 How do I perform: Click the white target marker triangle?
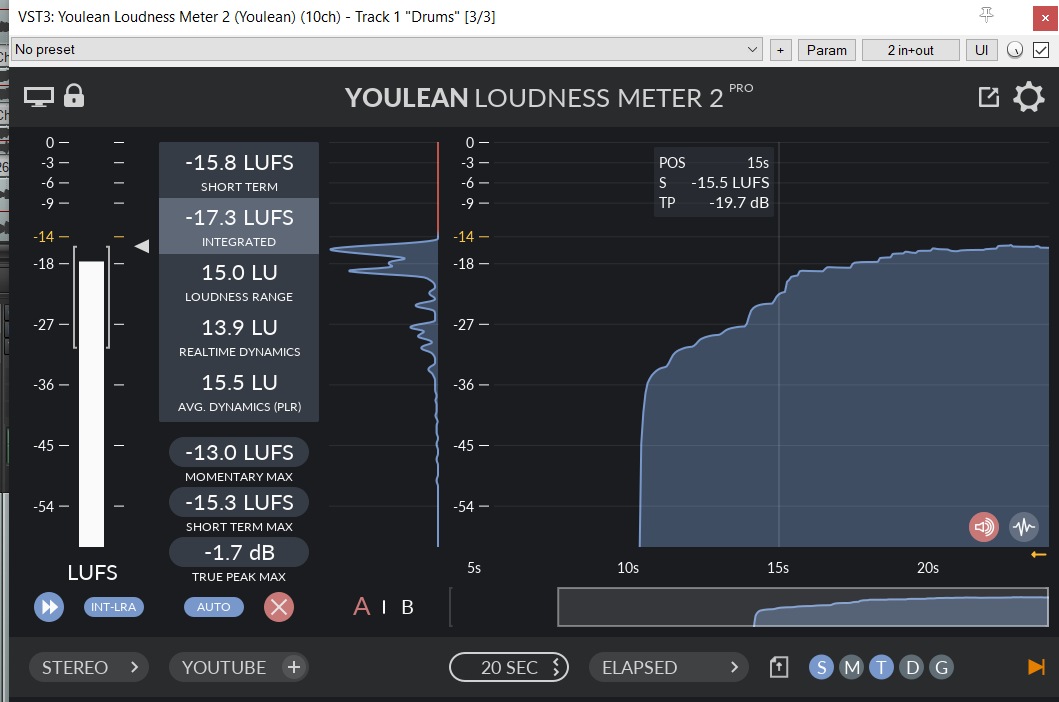point(142,246)
